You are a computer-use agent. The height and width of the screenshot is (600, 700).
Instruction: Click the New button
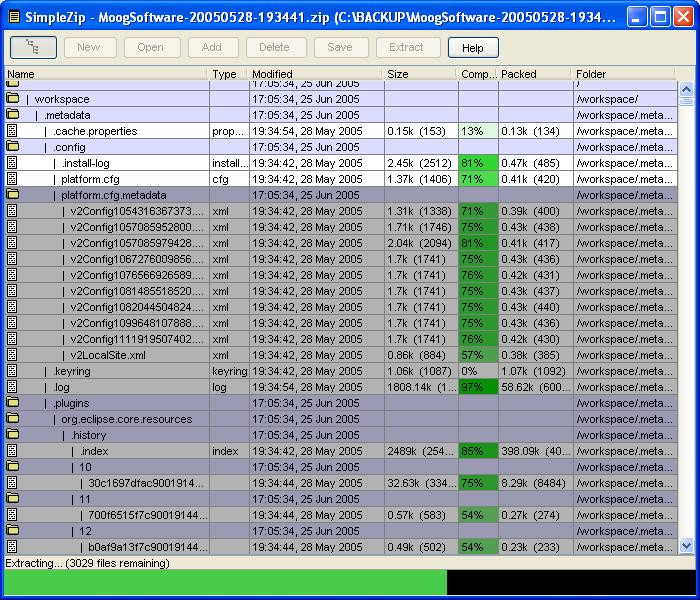90,47
